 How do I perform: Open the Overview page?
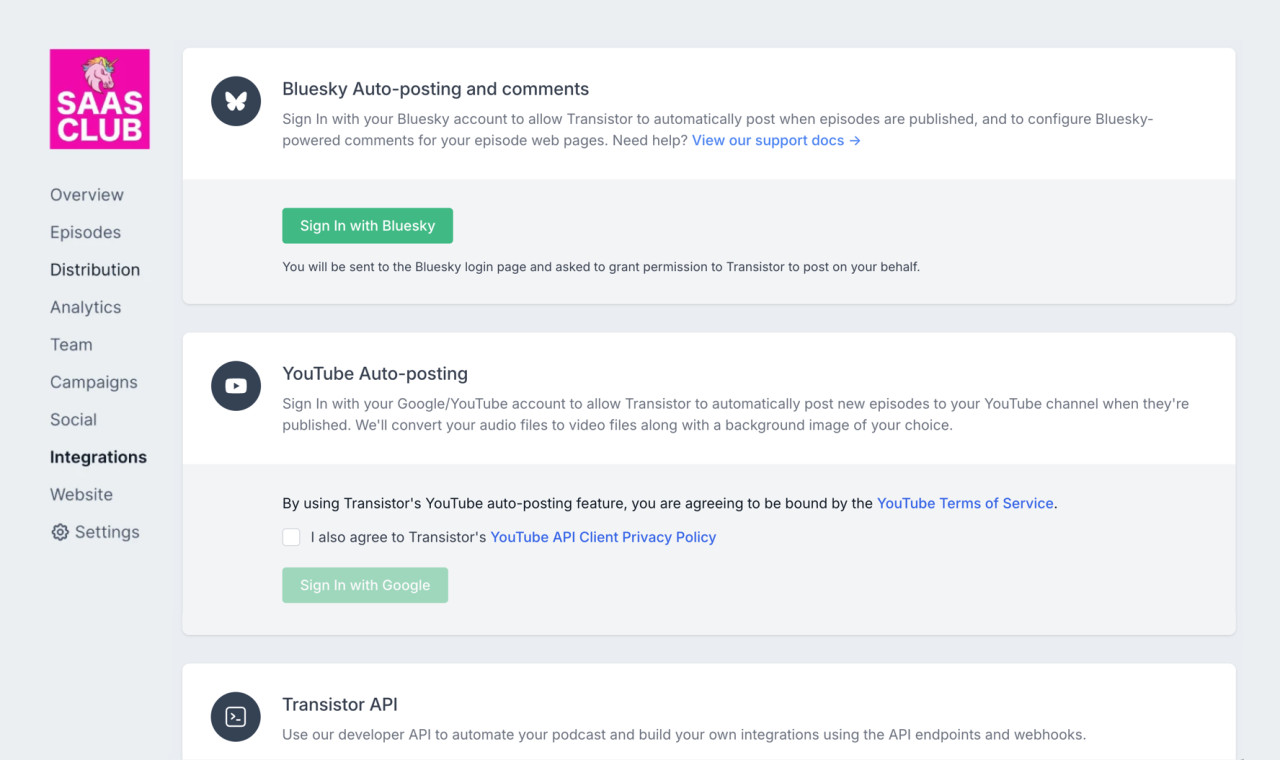click(87, 195)
